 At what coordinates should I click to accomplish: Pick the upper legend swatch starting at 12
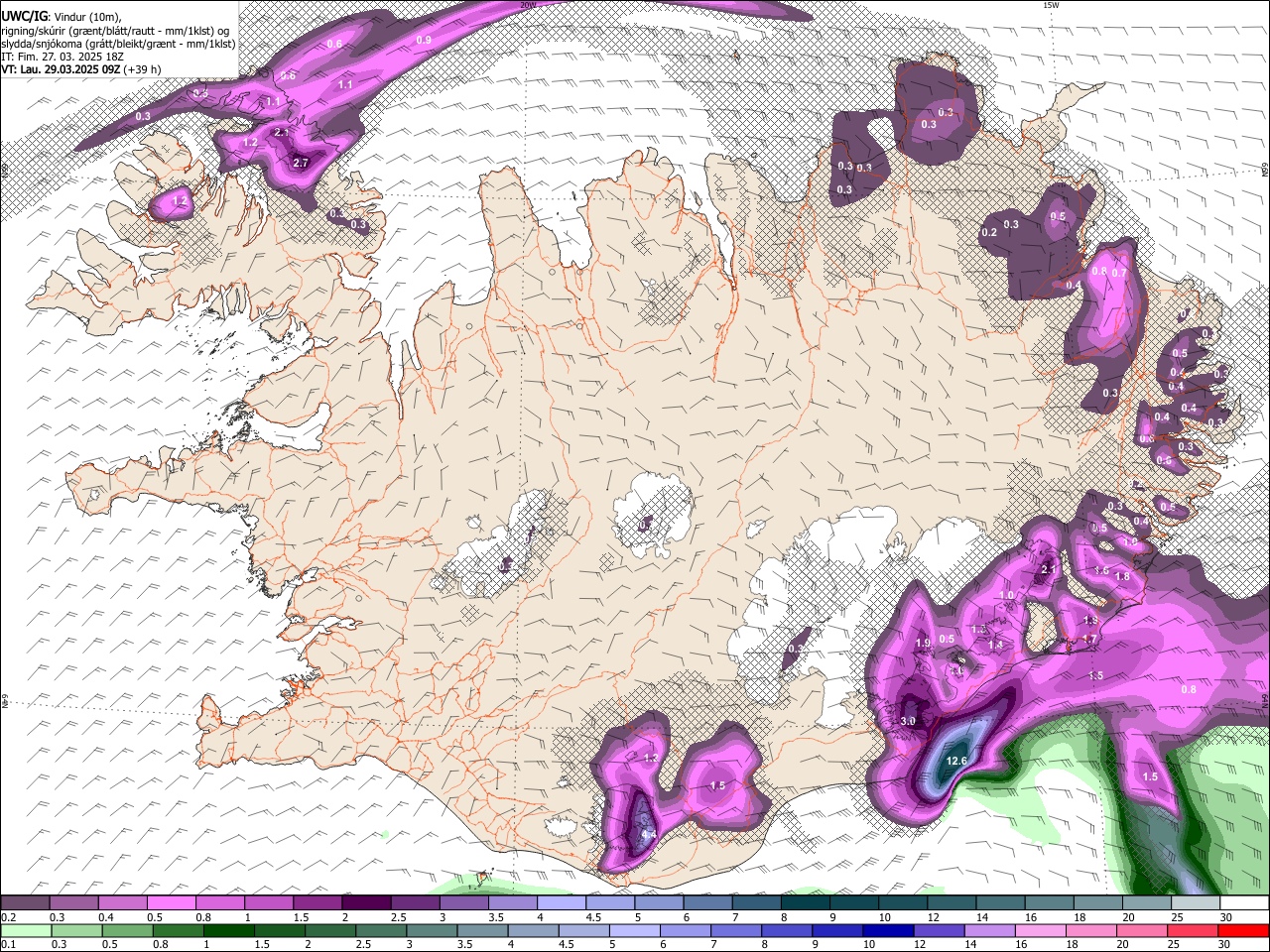(x=952, y=902)
